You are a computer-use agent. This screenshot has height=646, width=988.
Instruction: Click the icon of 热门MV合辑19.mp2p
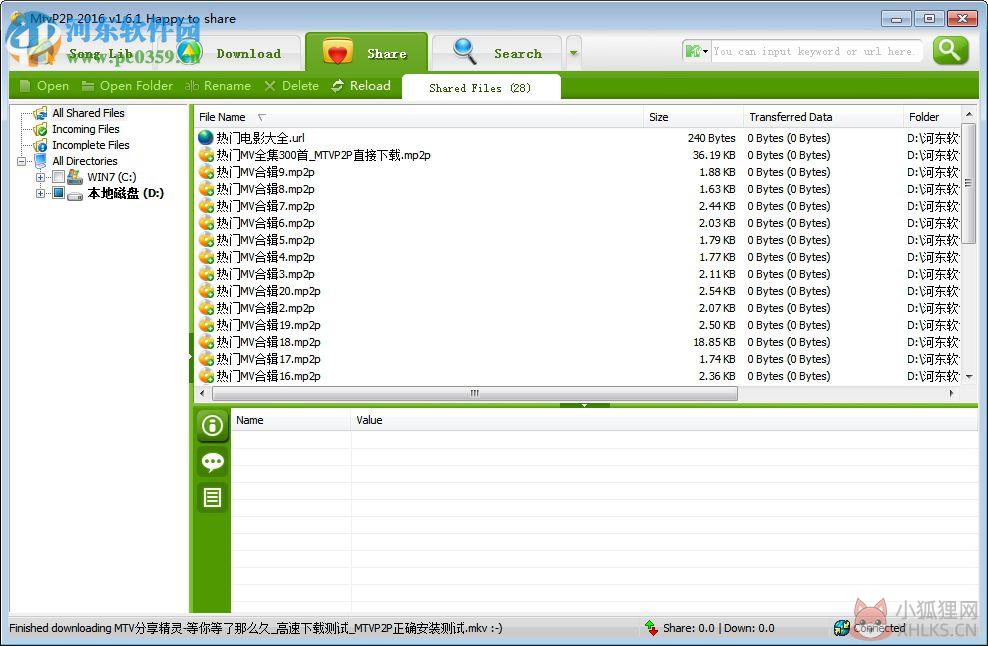(205, 325)
